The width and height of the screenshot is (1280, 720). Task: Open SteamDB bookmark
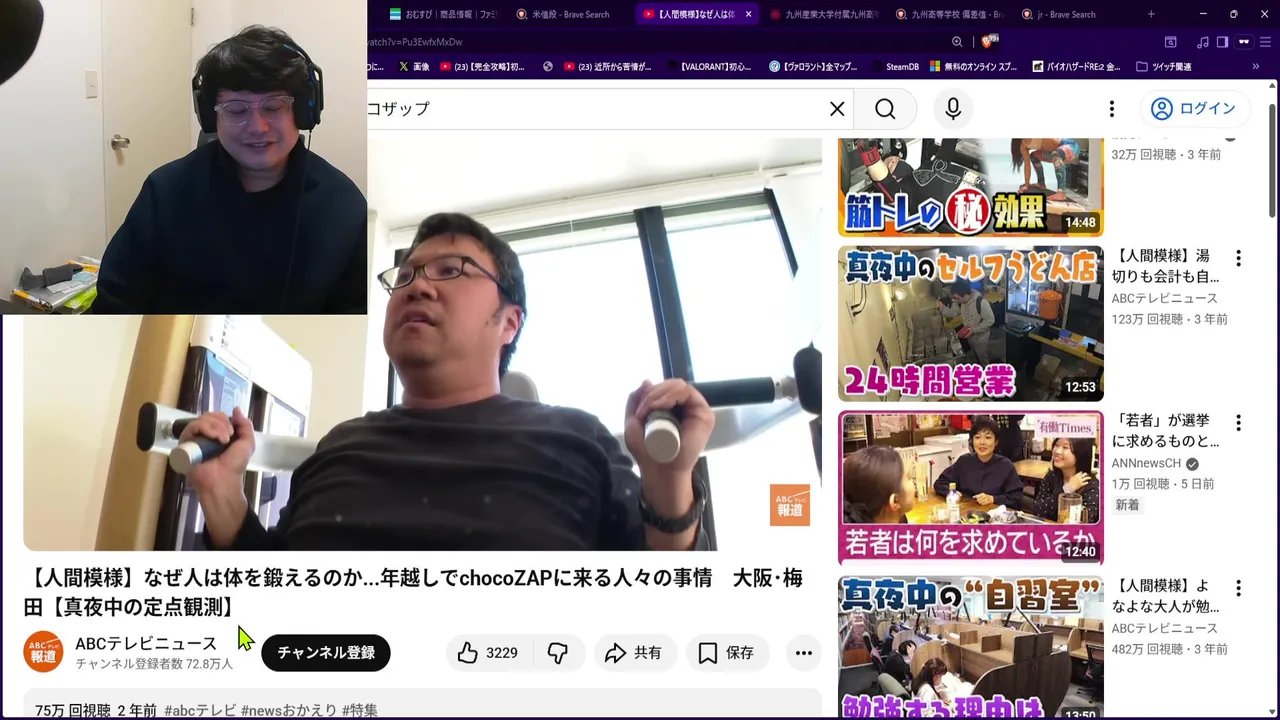point(894,67)
